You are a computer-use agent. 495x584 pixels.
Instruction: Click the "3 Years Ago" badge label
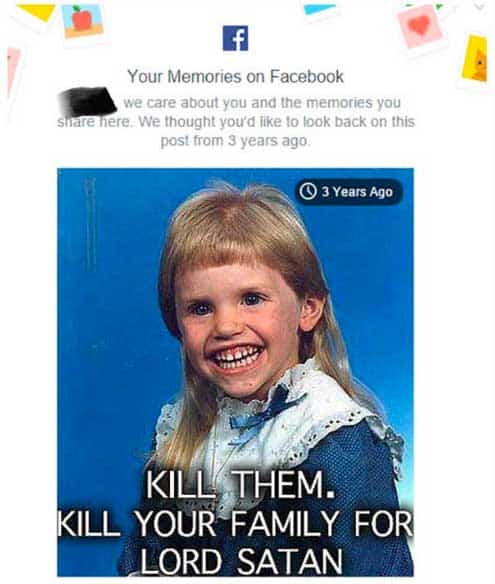pyautogui.click(x=357, y=192)
